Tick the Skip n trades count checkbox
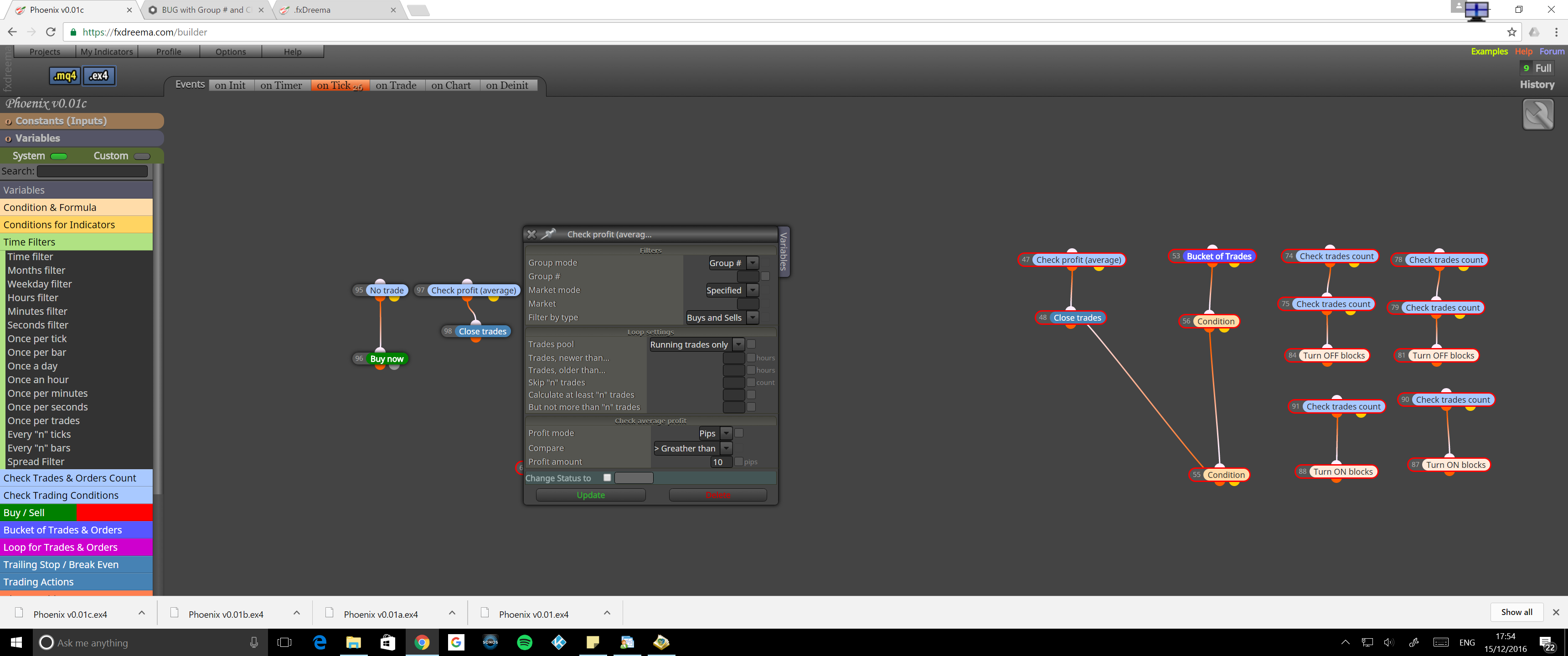 [751, 382]
